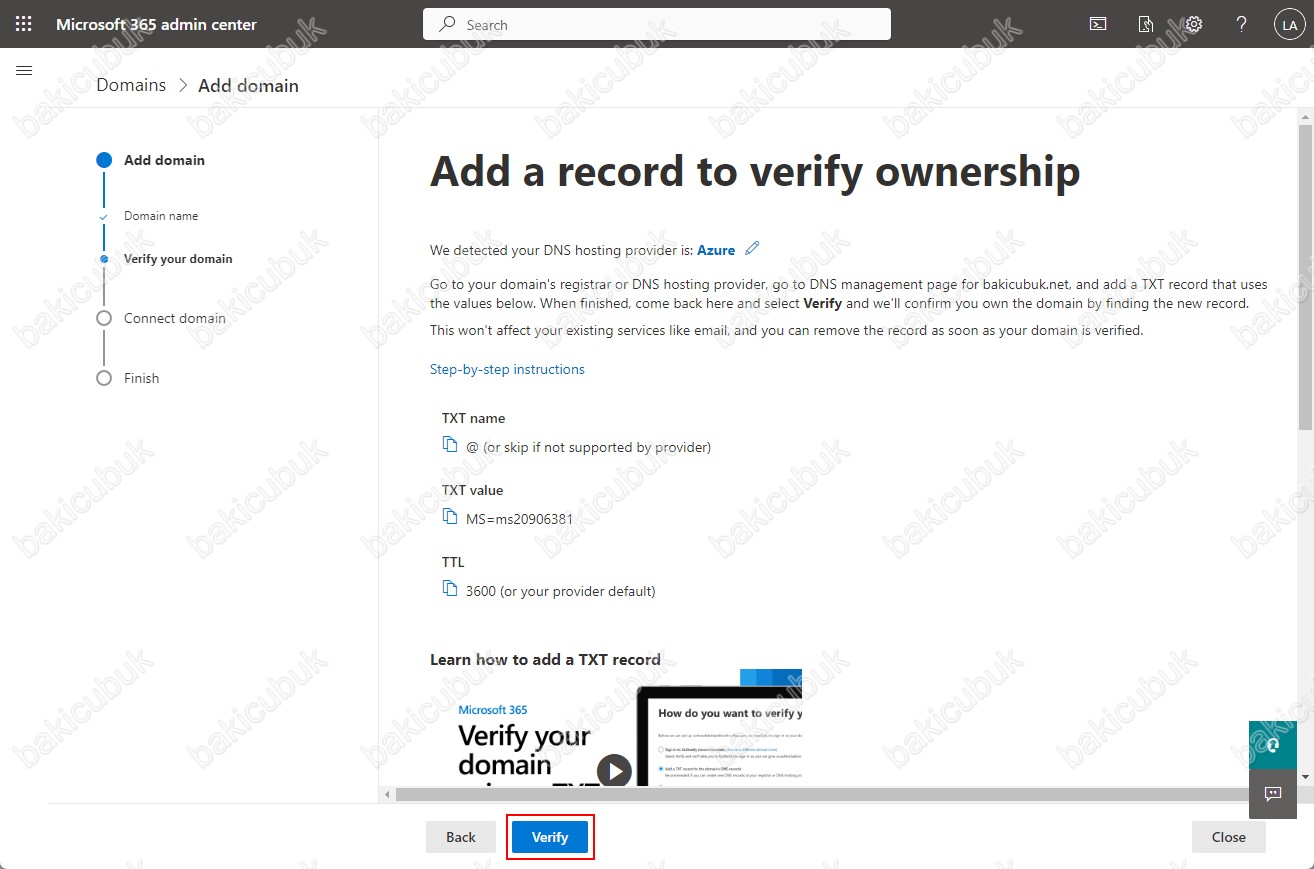1314x869 pixels.
Task: Click the Azure DNS provider link
Action: (716, 250)
